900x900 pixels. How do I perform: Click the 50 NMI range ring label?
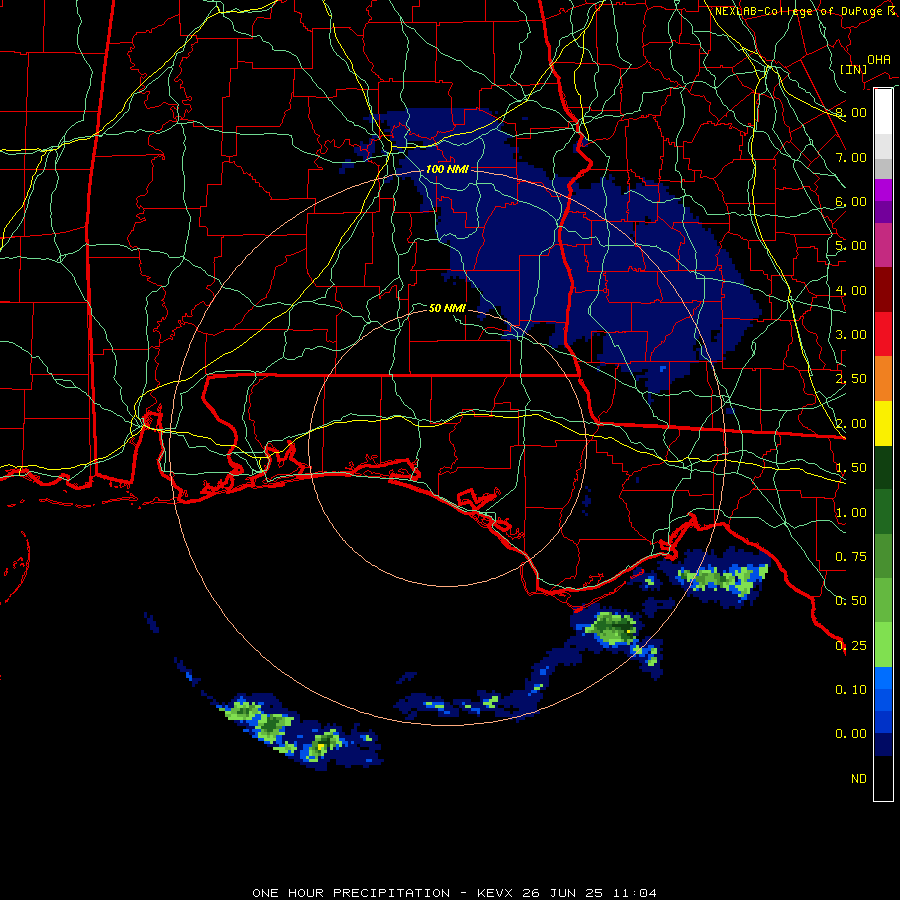(447, 308)
